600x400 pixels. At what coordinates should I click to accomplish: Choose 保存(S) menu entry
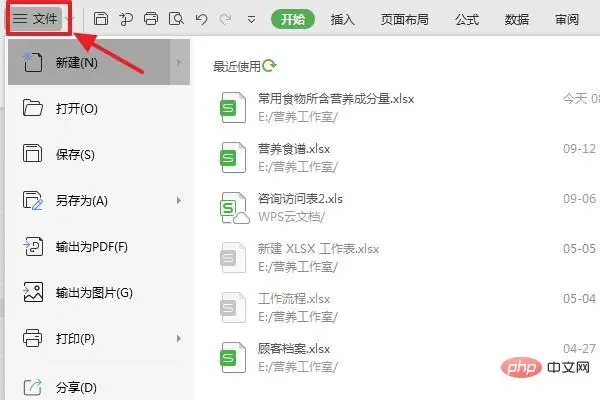pyautogui.click(x=99, y=155)
